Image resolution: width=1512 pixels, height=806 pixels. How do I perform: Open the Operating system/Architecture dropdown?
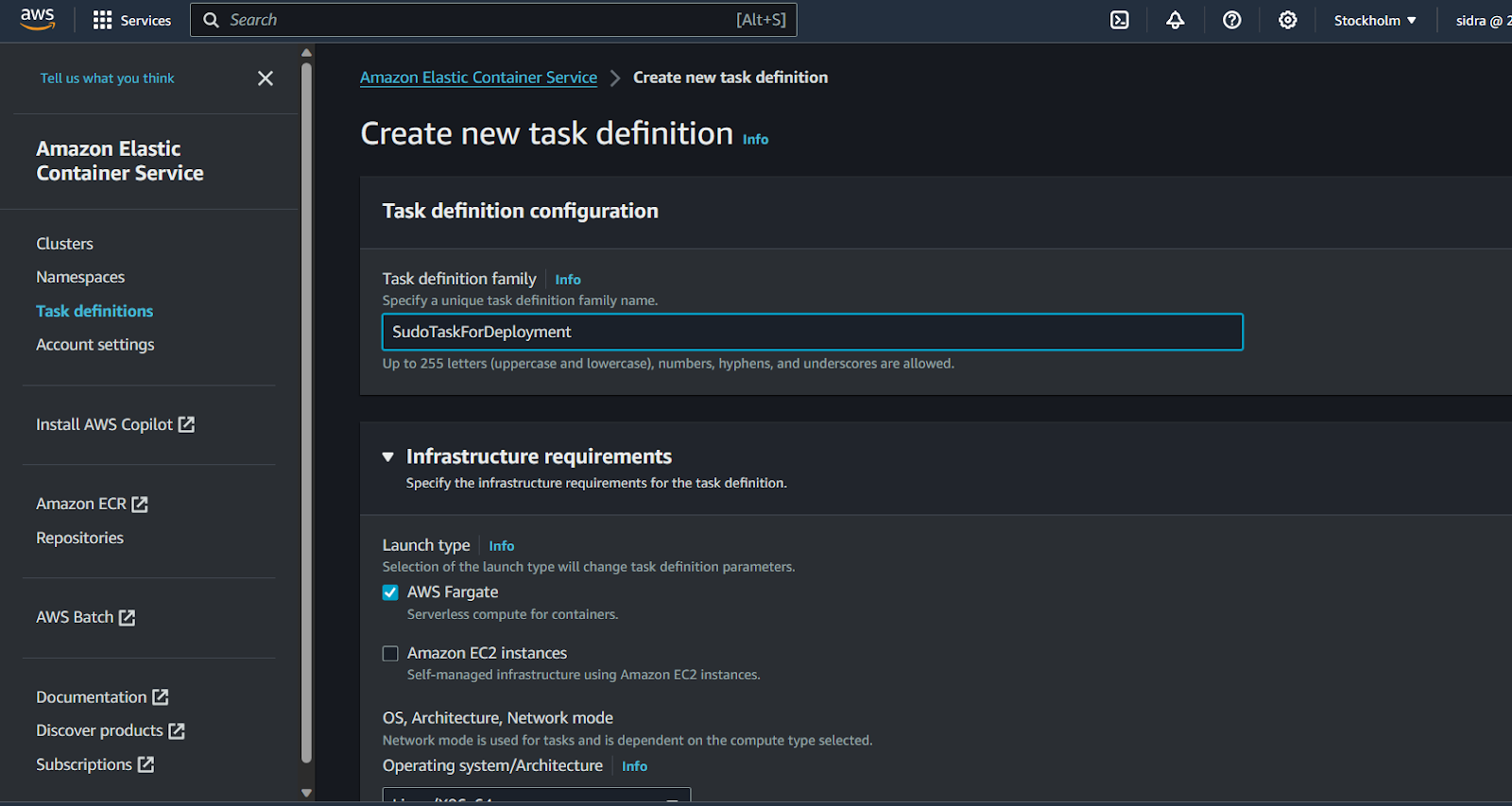coord(537,796)
